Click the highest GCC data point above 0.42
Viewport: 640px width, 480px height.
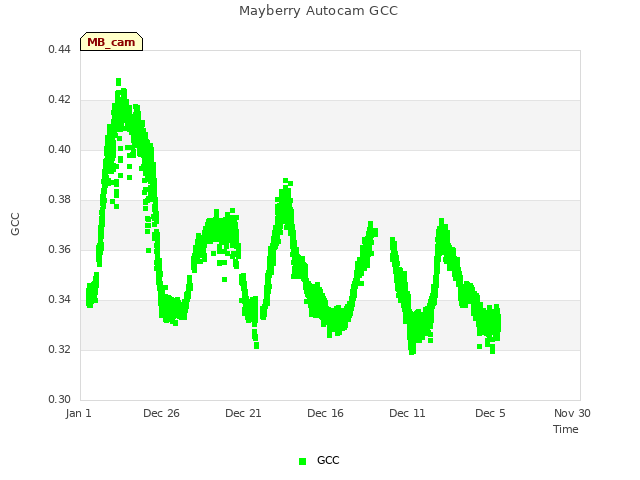click(118, 82)
